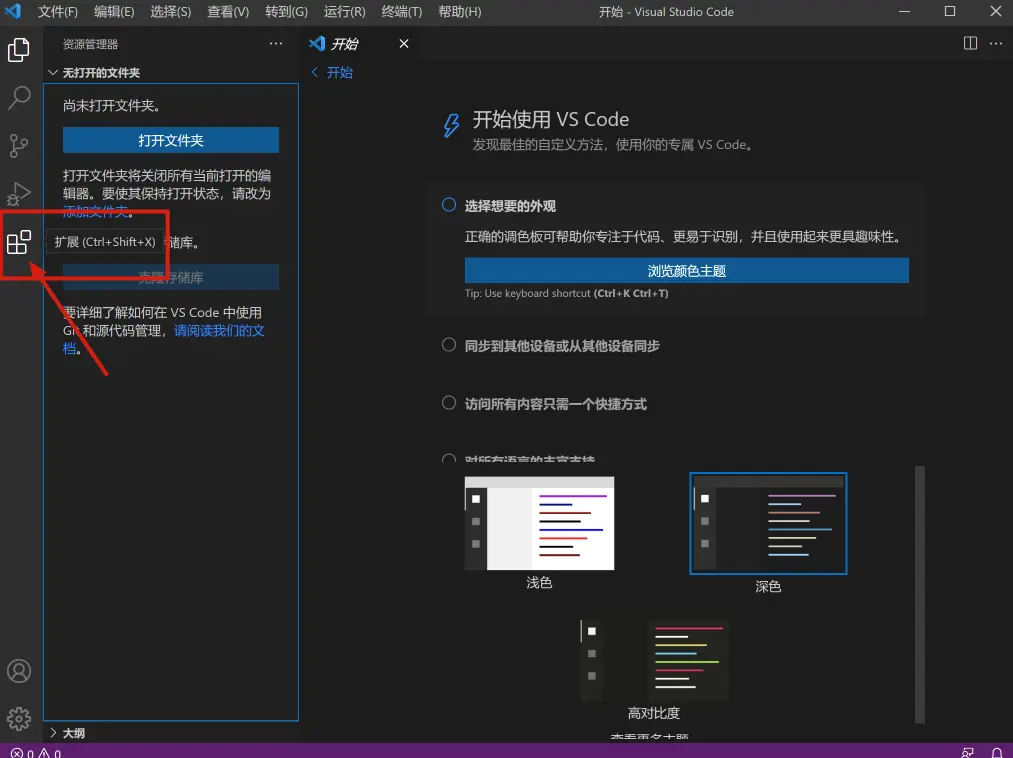This screenshot has width=1013, height=758.
Task: Click the 开始使用 VS Code heading
Action: (x=550, y=120)
